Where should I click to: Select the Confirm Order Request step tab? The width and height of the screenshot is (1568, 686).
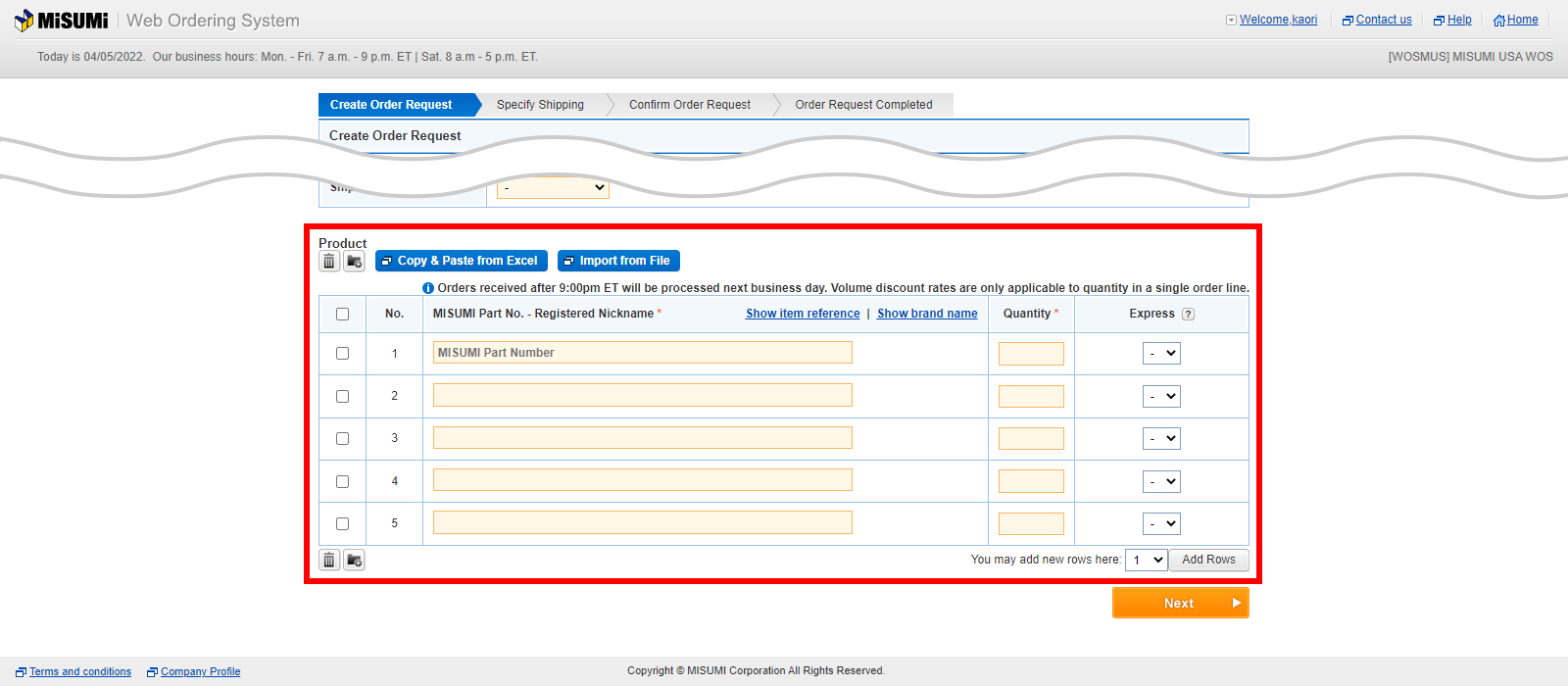(690, 105)
